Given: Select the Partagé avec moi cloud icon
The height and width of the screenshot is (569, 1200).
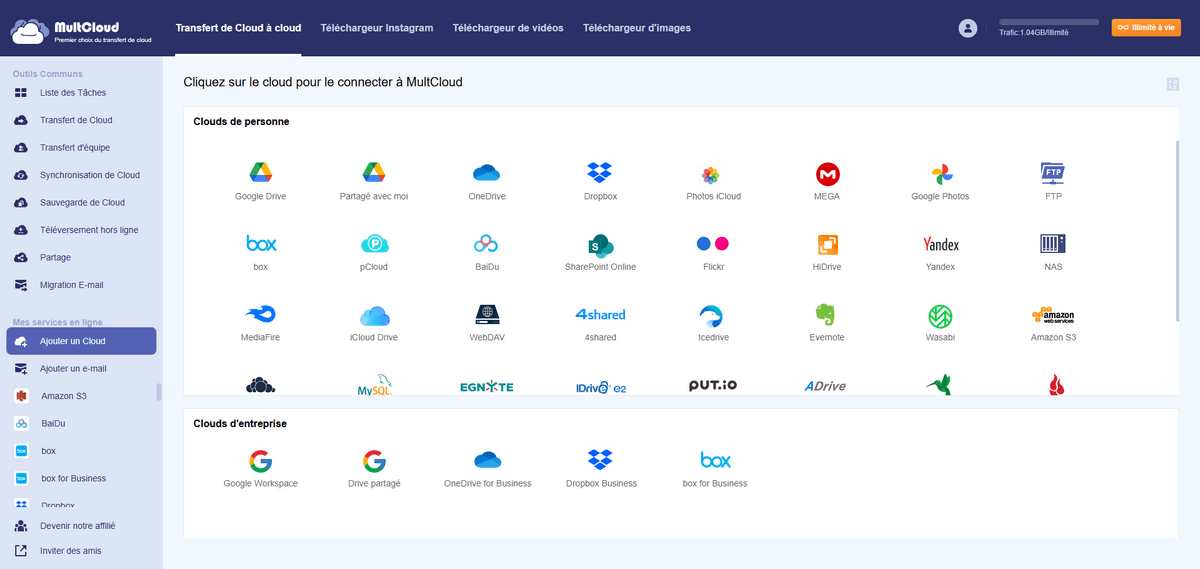Looking at the screenshot, I should click(374, 173).
